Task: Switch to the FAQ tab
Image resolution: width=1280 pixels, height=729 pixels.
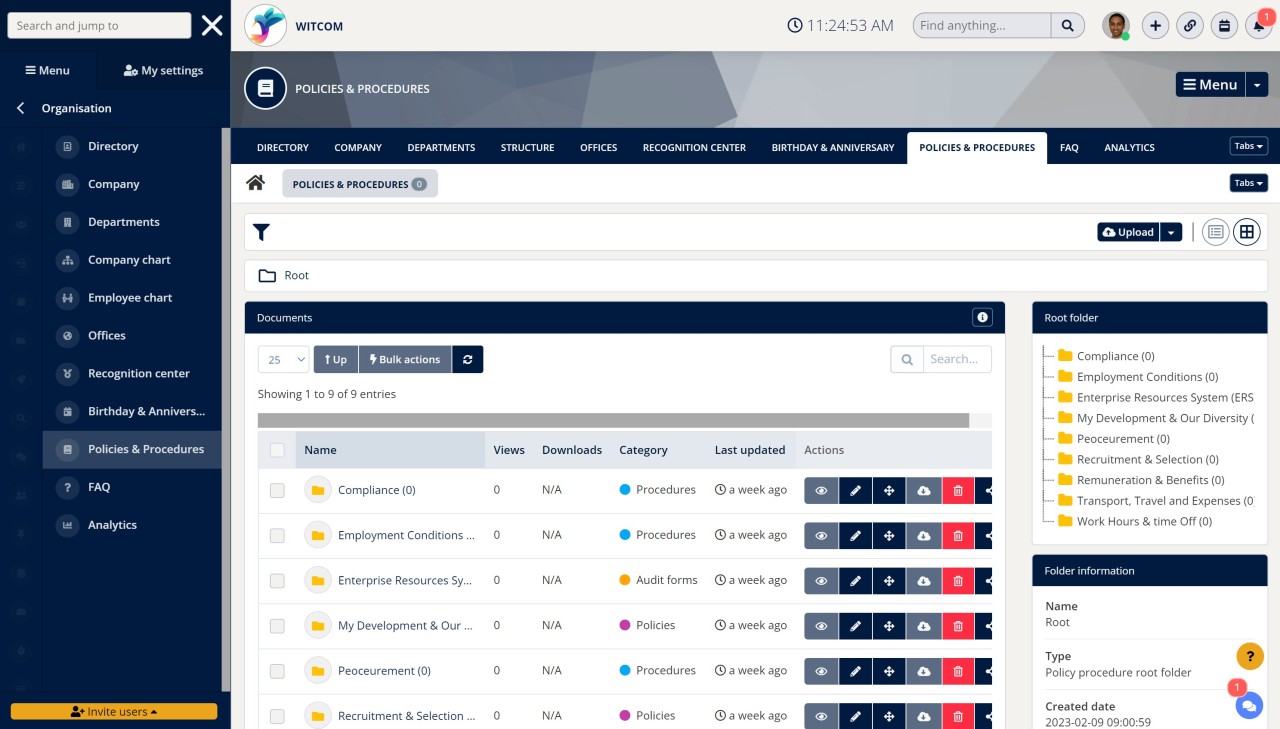Action: (1068, 147)
